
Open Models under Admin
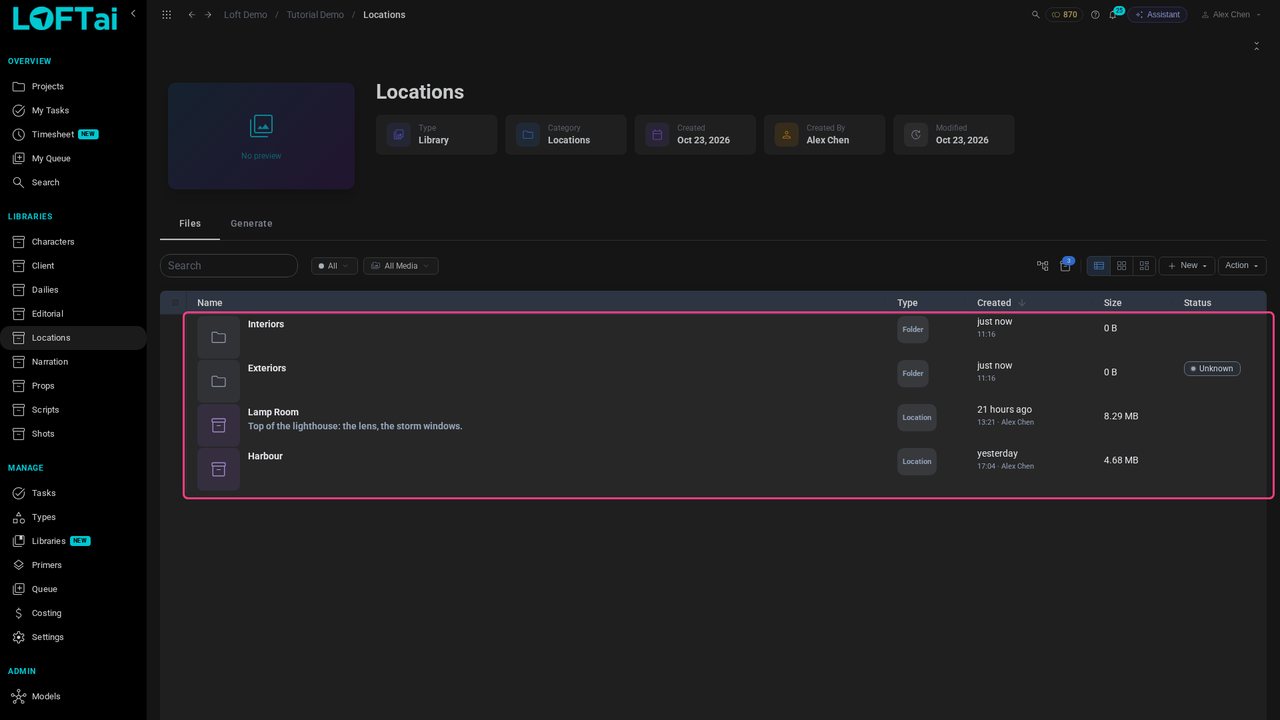pos(73,697)
